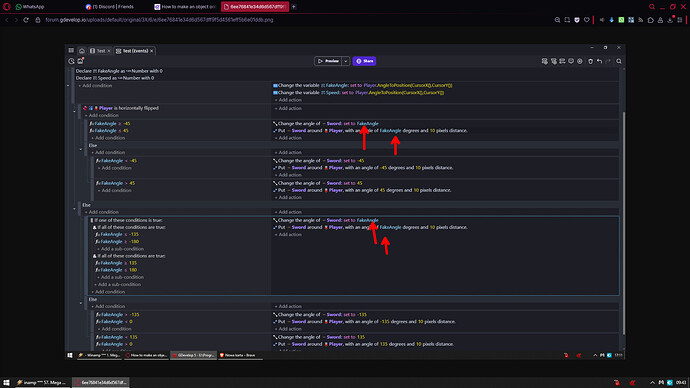690x388 pixels.
Task: Search in events with magnifier icon
Action: click(x=619, y=61)
